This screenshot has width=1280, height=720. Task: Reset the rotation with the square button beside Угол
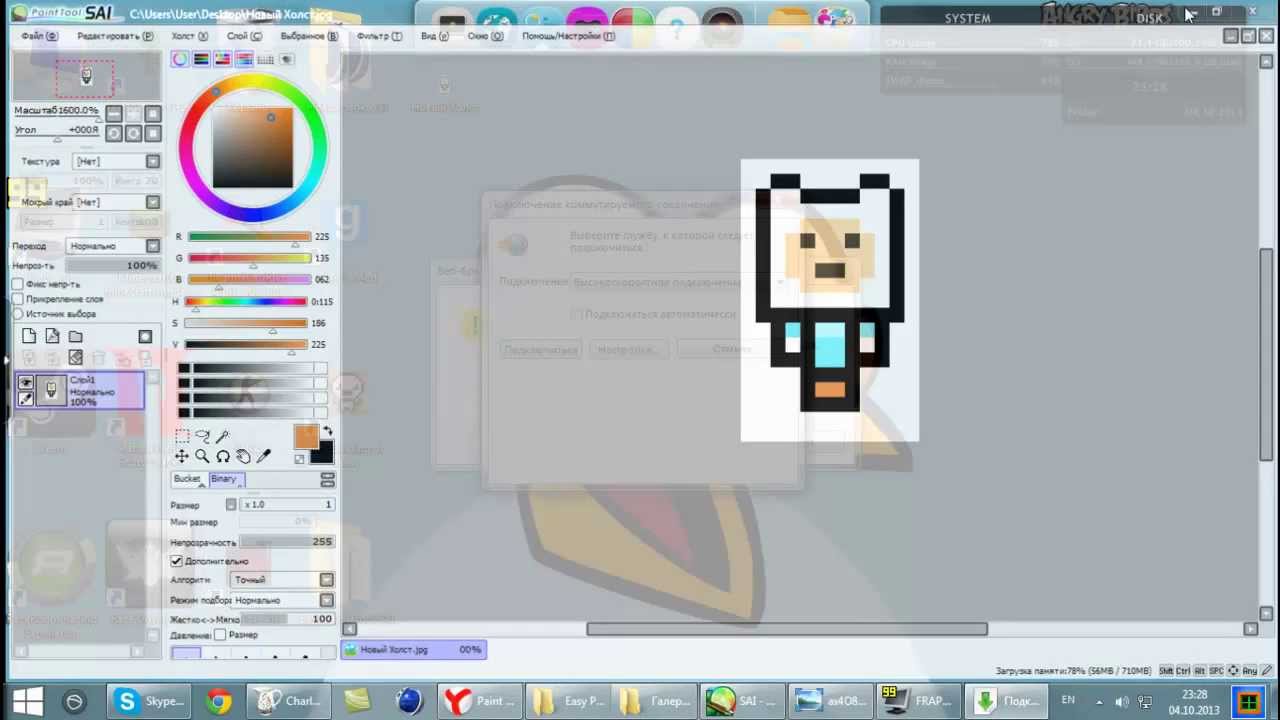coord(152,133)
